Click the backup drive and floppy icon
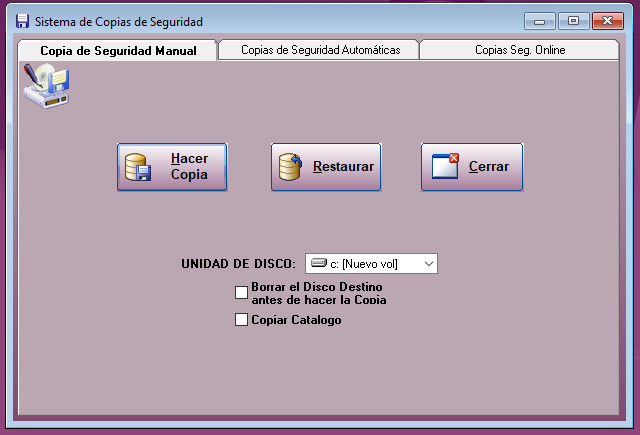 point(46,85)
